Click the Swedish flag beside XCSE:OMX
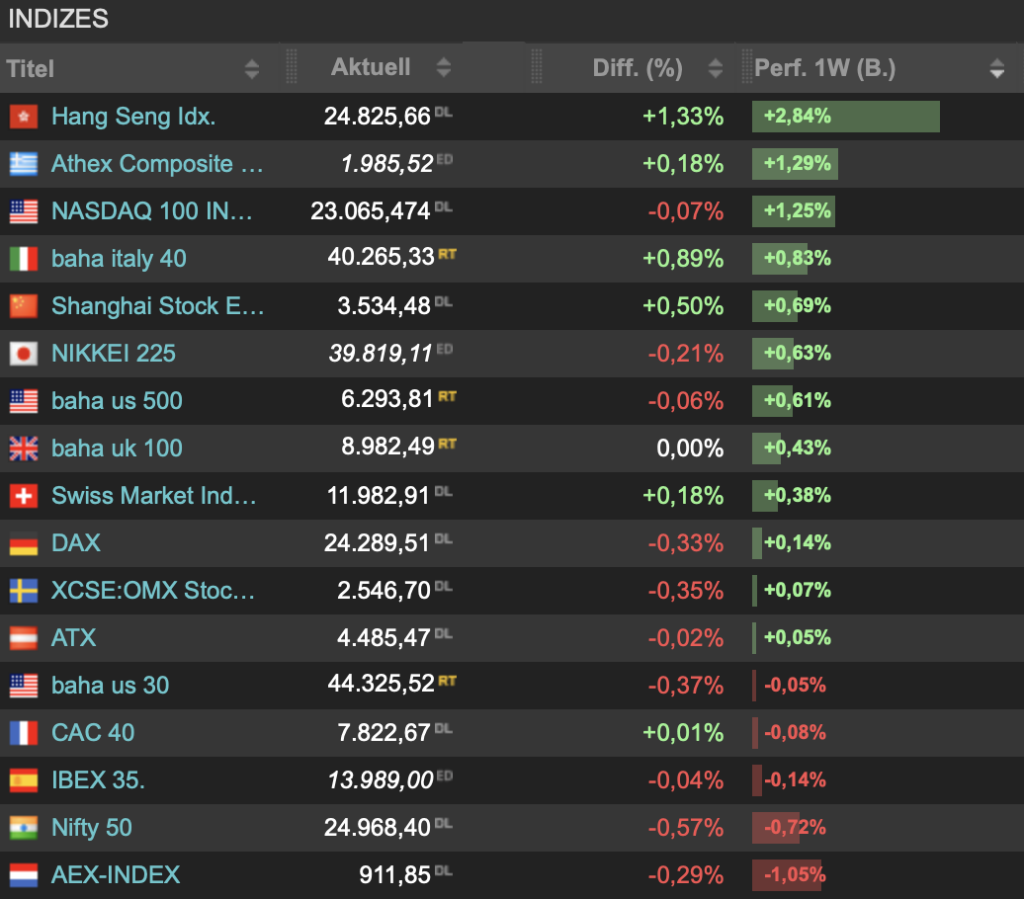Screen dimensions: 1024x899 click(24, 591)
